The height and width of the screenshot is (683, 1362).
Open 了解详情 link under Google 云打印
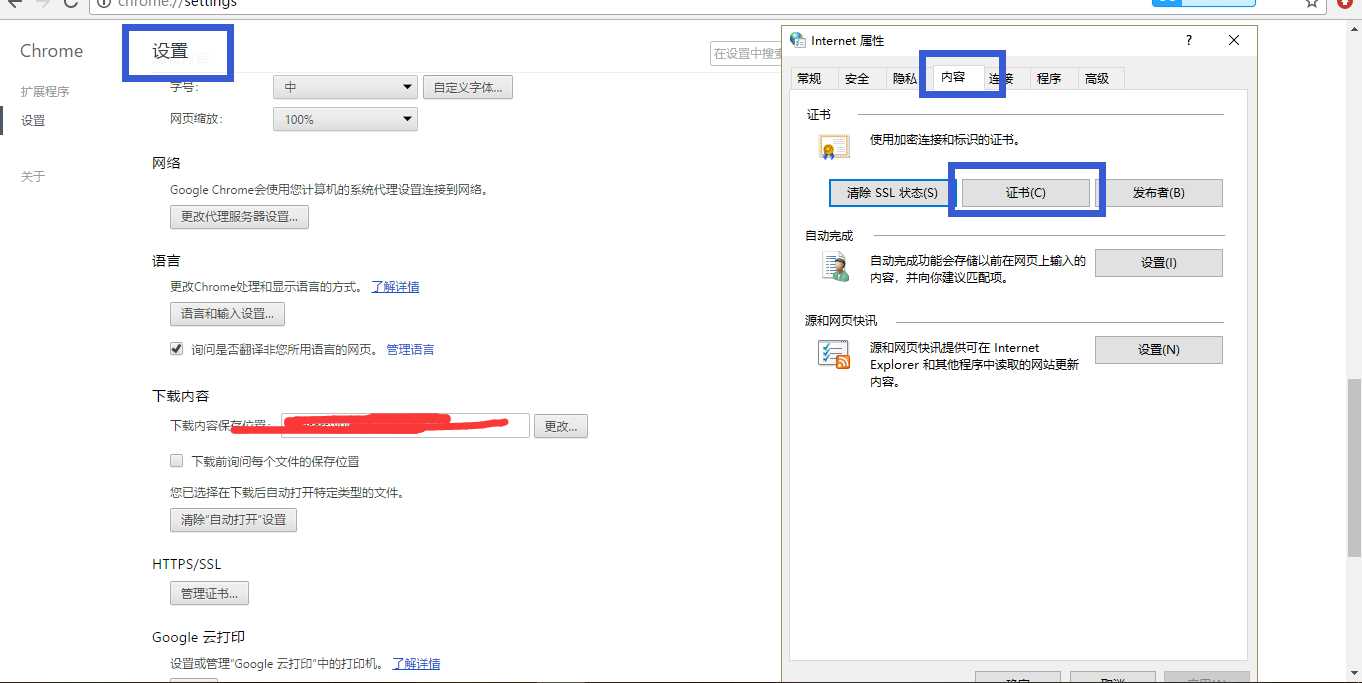click(416, 663)
